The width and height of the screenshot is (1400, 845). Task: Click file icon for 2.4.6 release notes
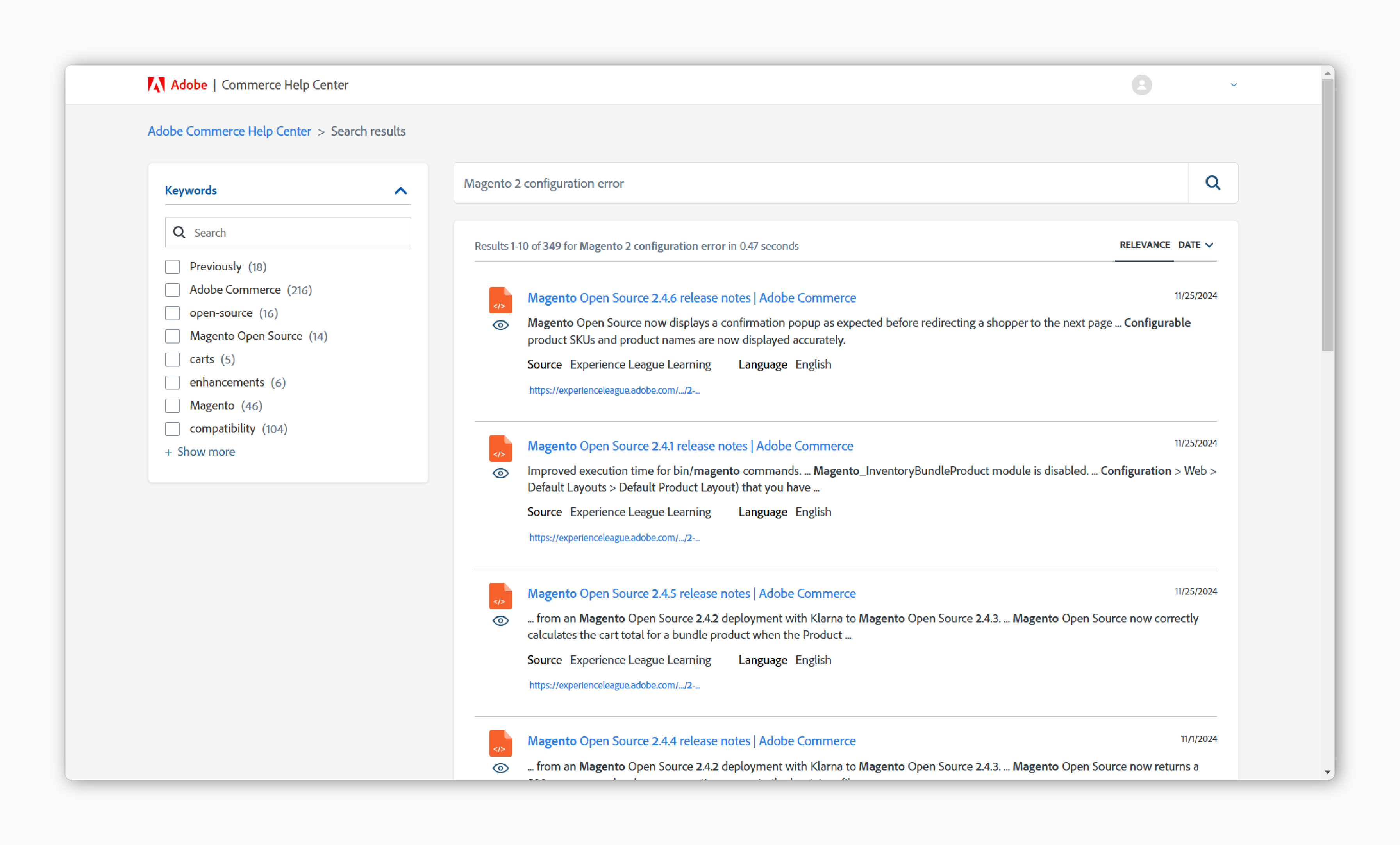point(500,300)
